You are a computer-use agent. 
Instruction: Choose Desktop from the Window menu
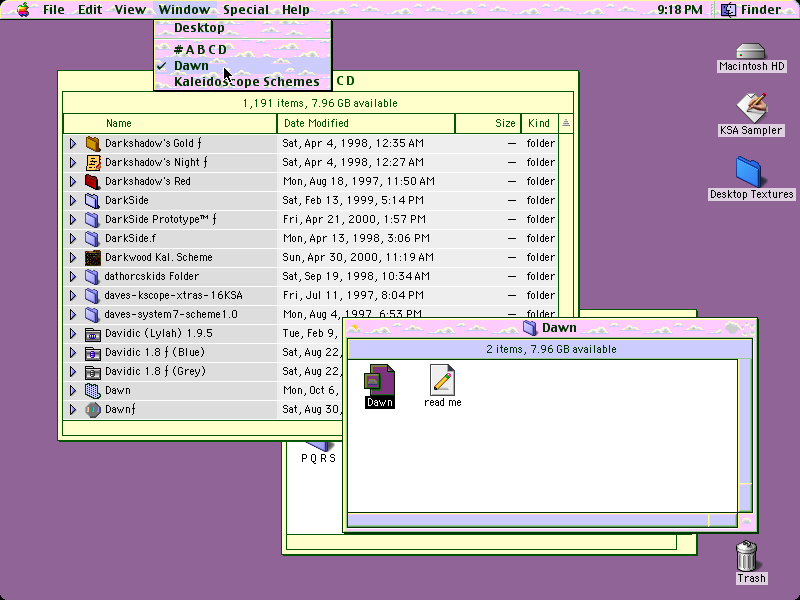[x=242, y=28]
